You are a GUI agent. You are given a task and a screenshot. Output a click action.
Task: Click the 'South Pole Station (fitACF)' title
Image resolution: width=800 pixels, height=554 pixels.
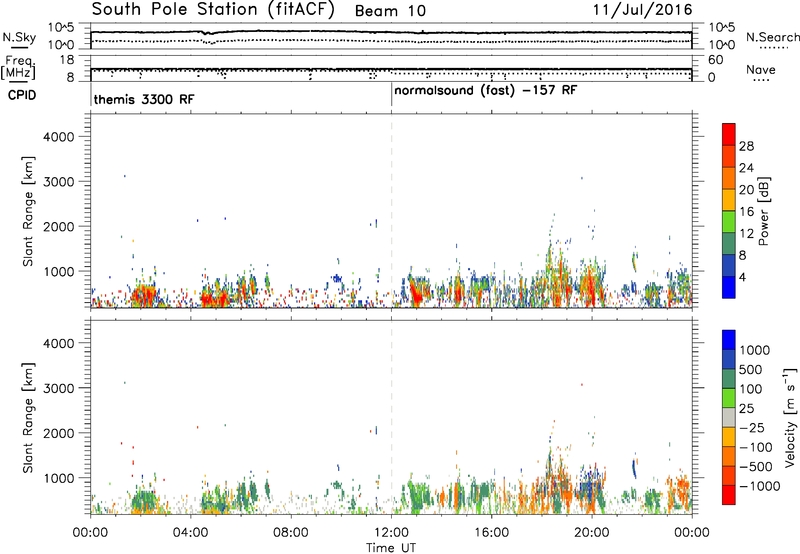coord(213,10)
